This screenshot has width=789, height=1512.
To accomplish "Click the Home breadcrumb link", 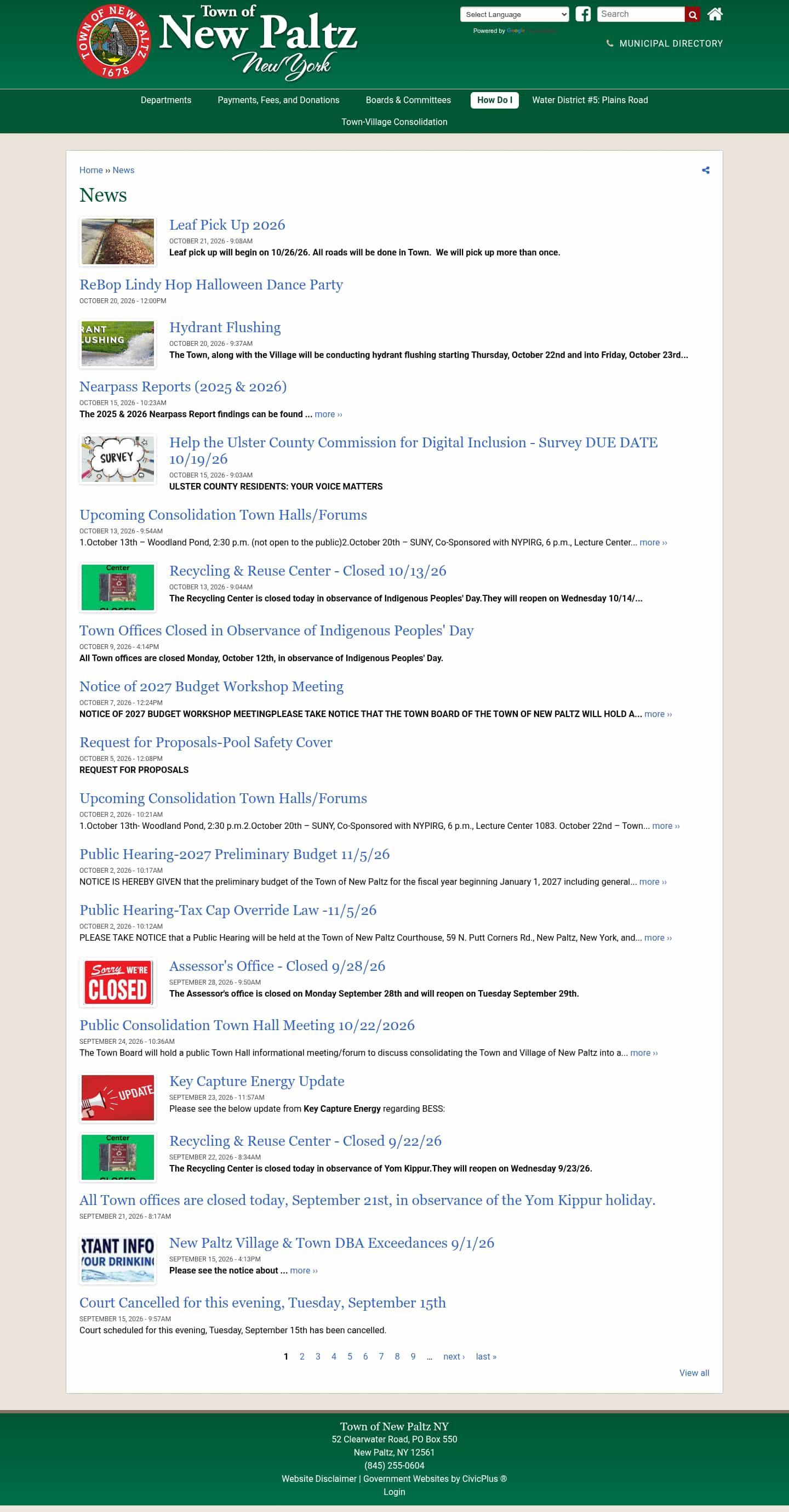I will click(91, 170).
